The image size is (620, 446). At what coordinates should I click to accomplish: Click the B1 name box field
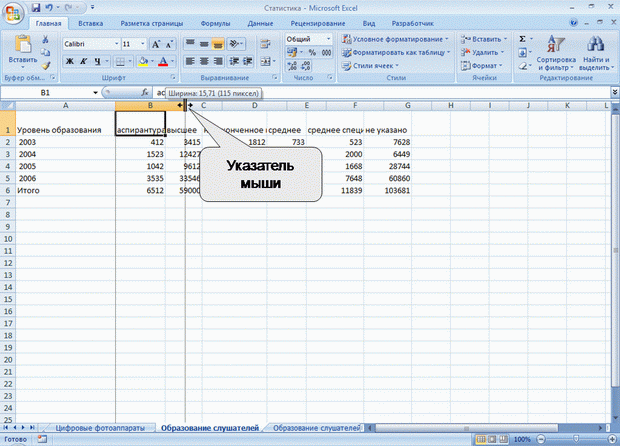(x=48, y=92)
